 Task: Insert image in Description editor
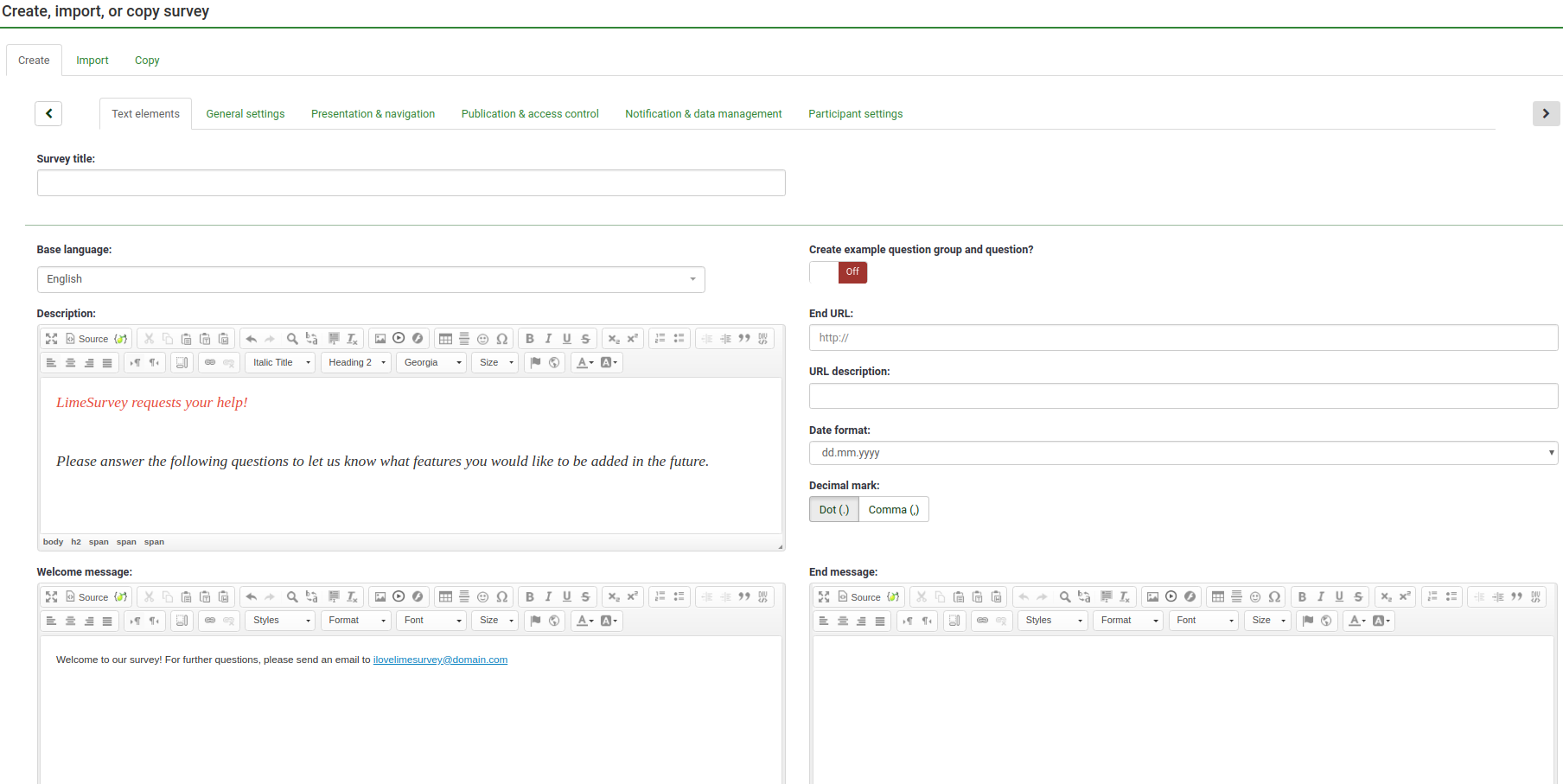click(380, 339)
